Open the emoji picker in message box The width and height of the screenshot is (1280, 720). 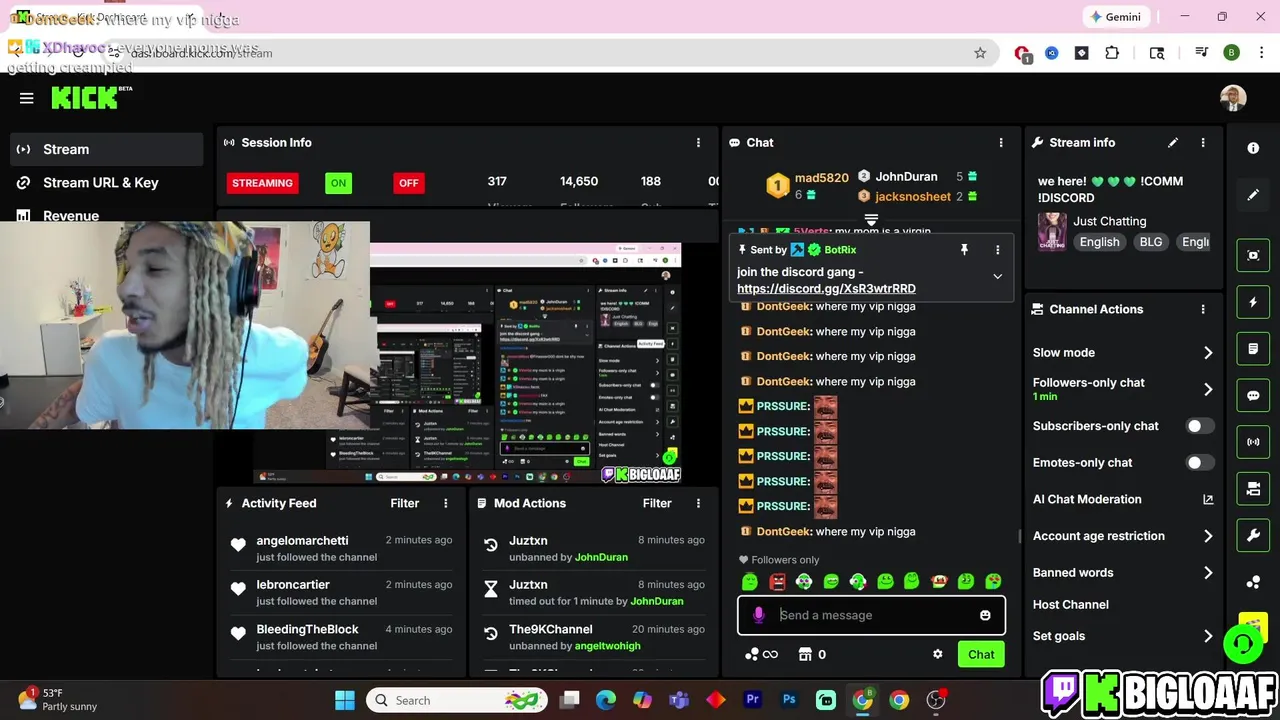point(985,615)
